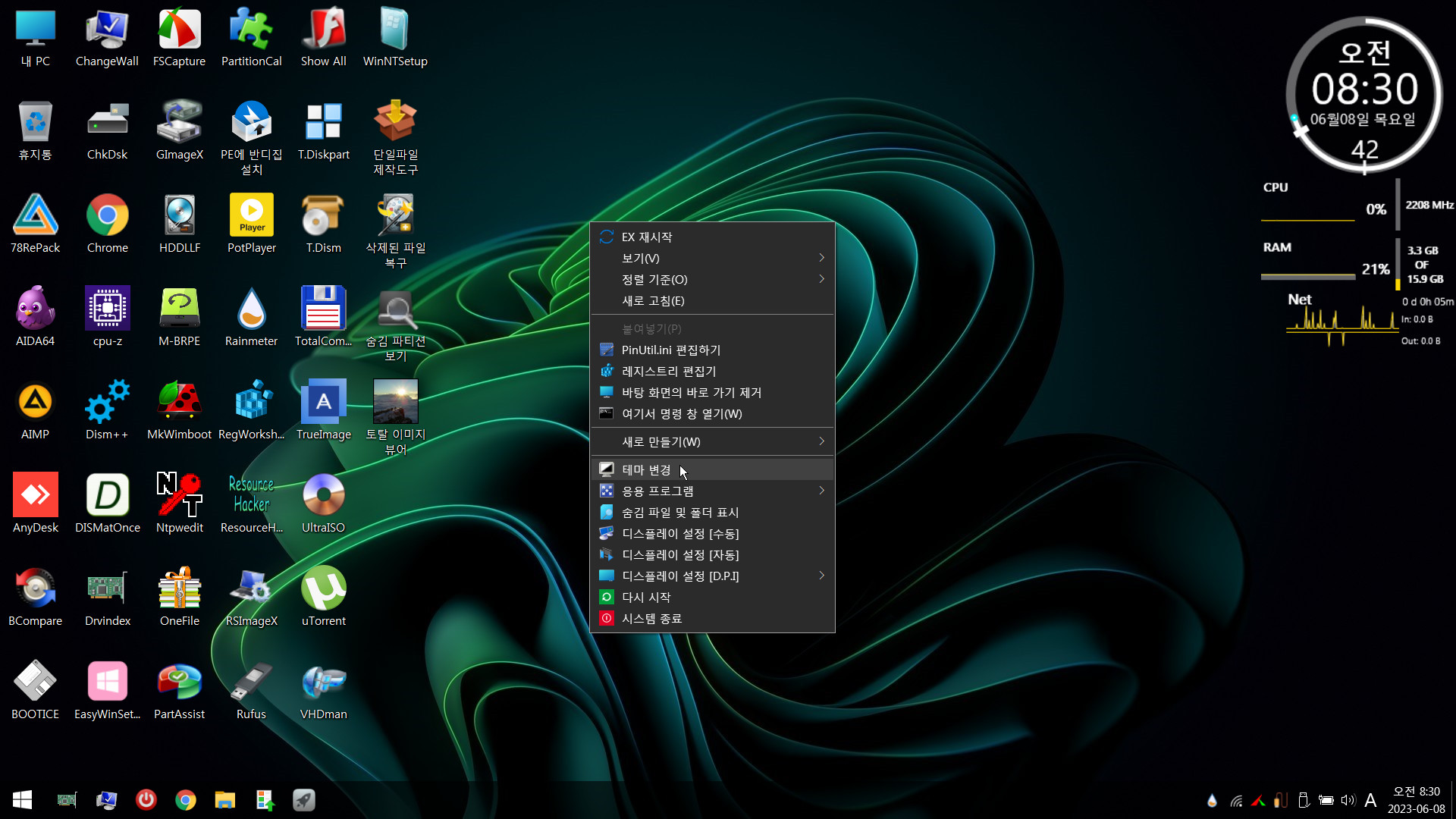Select HDDLLF desktop icon
This screenshot has width=1456, height=819.
(179, 224)
